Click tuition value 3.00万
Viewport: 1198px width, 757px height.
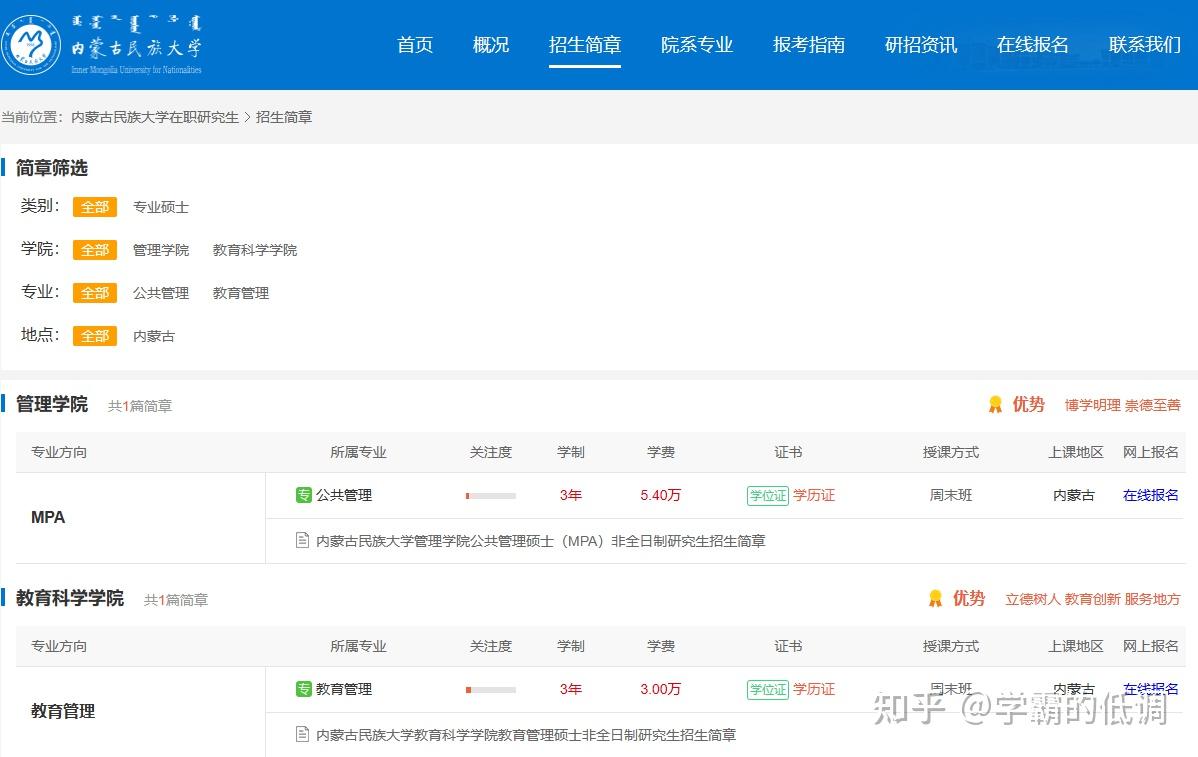660,689
